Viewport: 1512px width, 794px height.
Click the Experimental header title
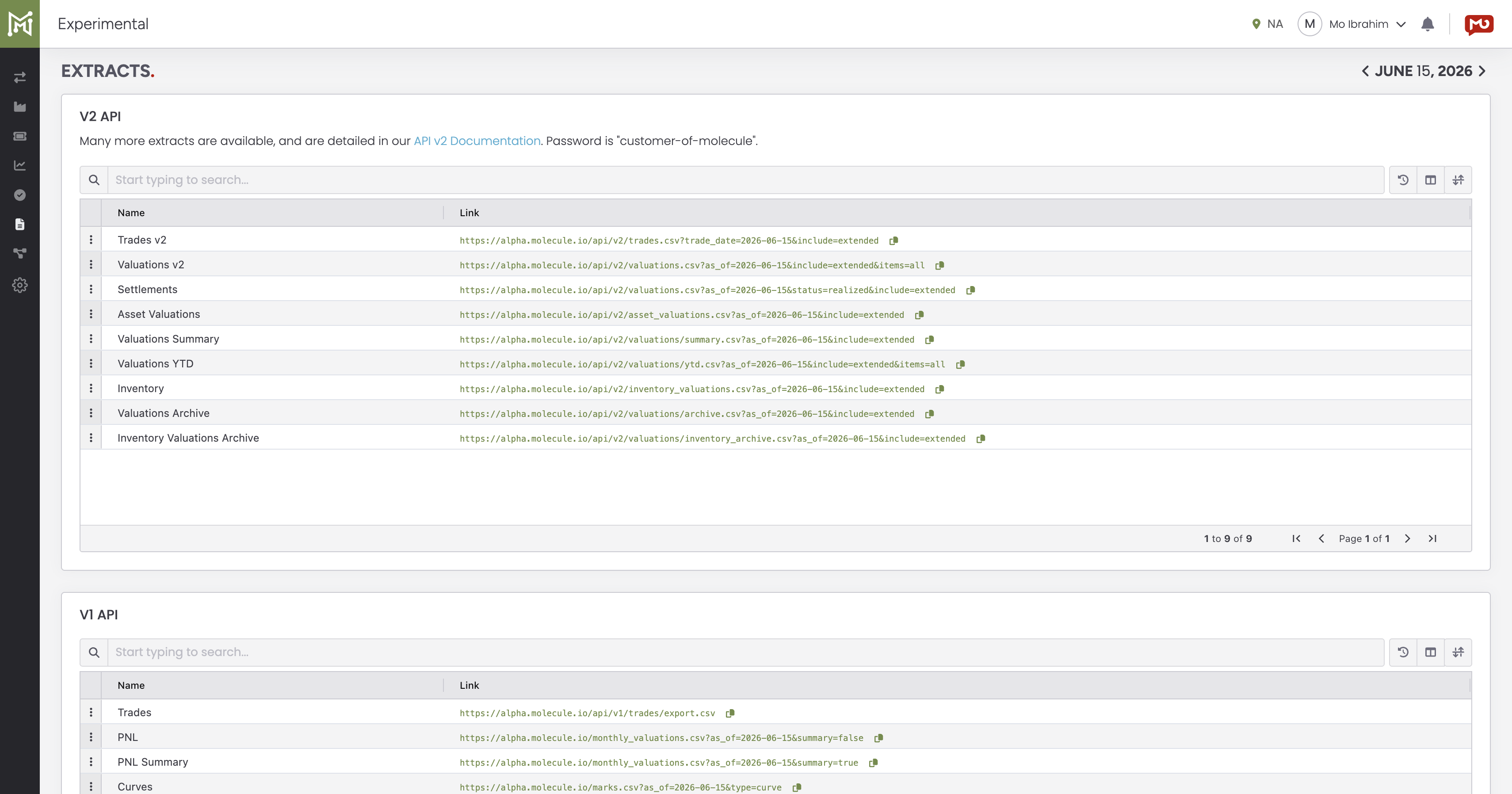(x=103, y=24)
